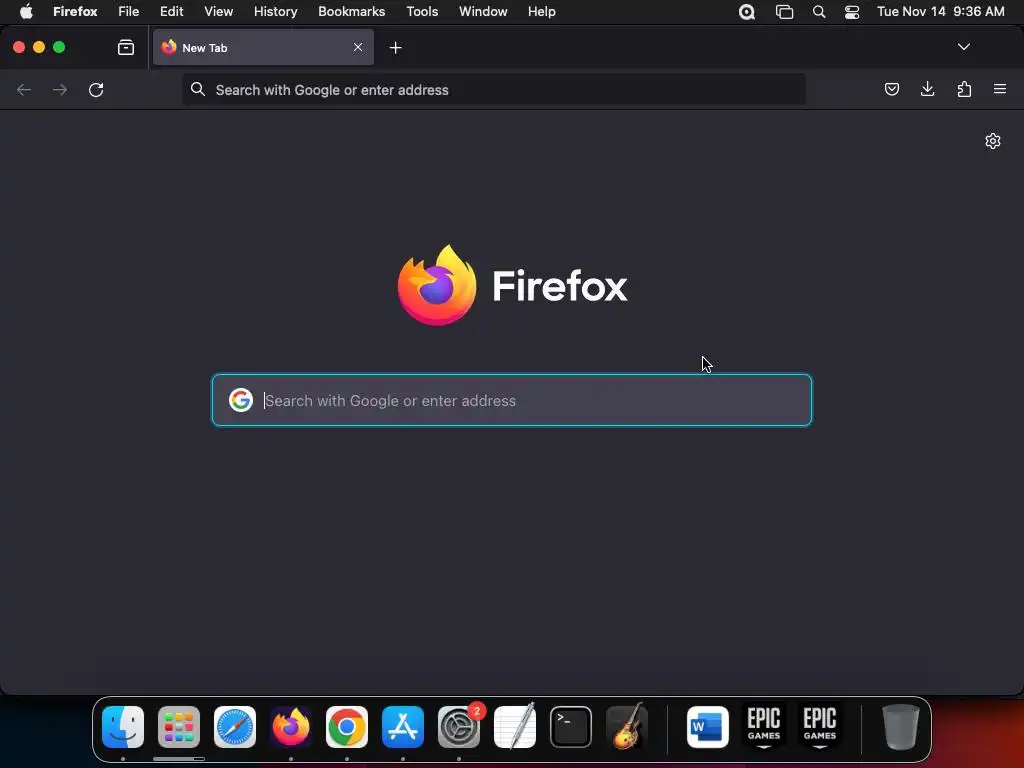Open App Store from the Dock
Image resolution: width=1024 pixels, height=768 pixels.
tap(403, 727)
